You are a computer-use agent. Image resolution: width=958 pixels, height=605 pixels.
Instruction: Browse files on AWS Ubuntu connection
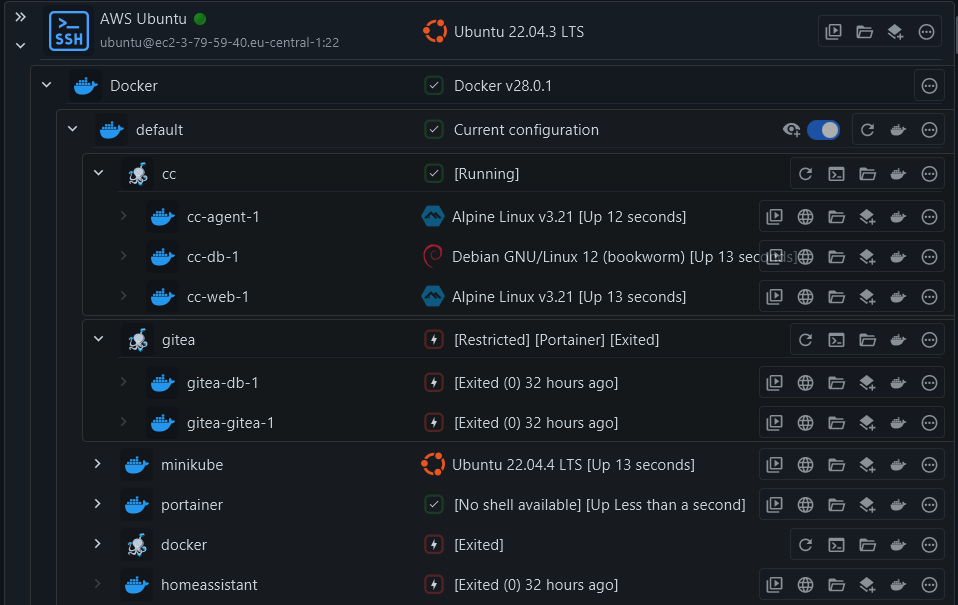(x=865, y=32)
